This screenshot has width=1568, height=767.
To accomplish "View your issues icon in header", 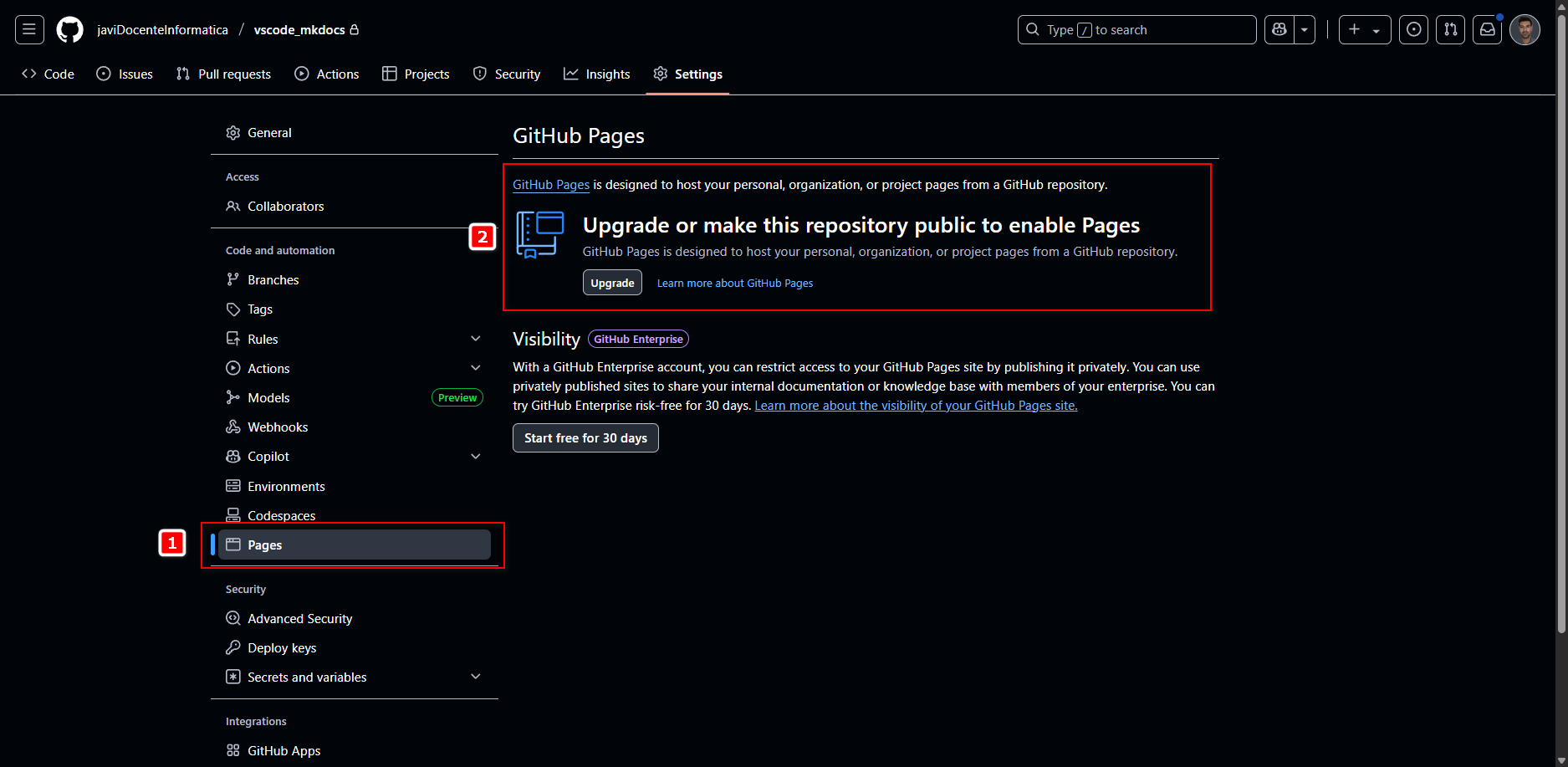I will pos(1413,30).
